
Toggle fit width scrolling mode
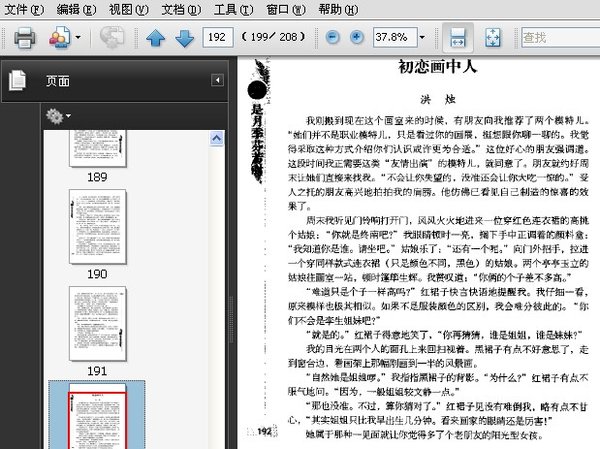point(458,38)
